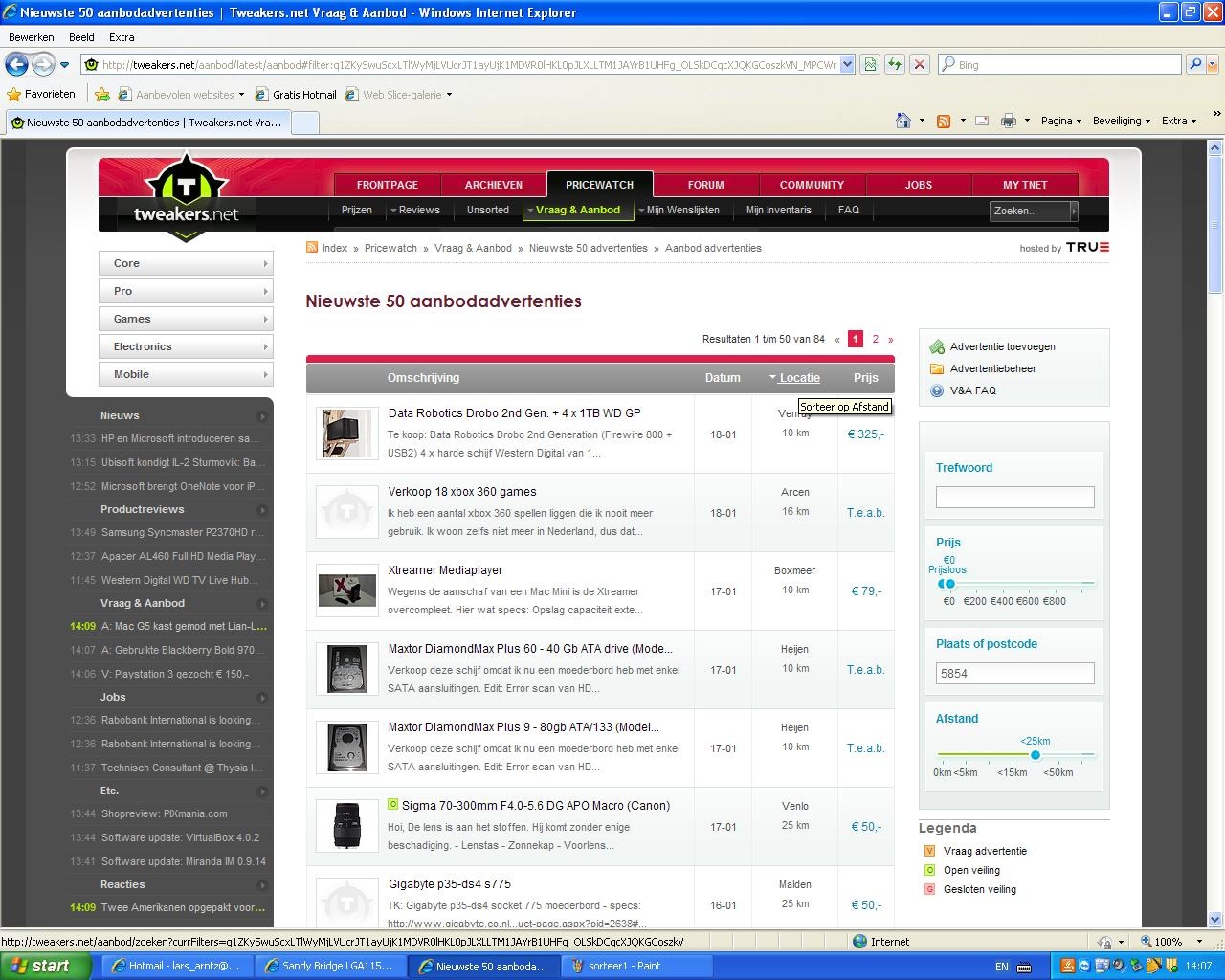Image resolution: width=1225 pixels, height=980 pixels.
Task: Click the orange RSS icon beside breadcrumb
Action: coord(312,247)
